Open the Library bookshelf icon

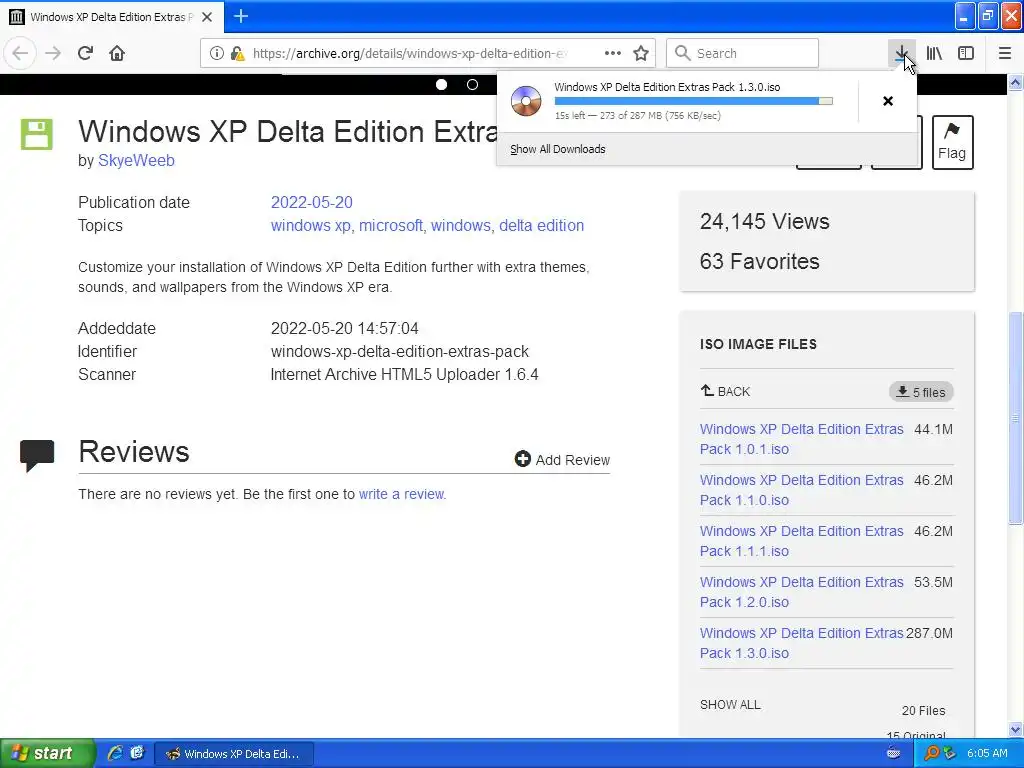(934, 53)
